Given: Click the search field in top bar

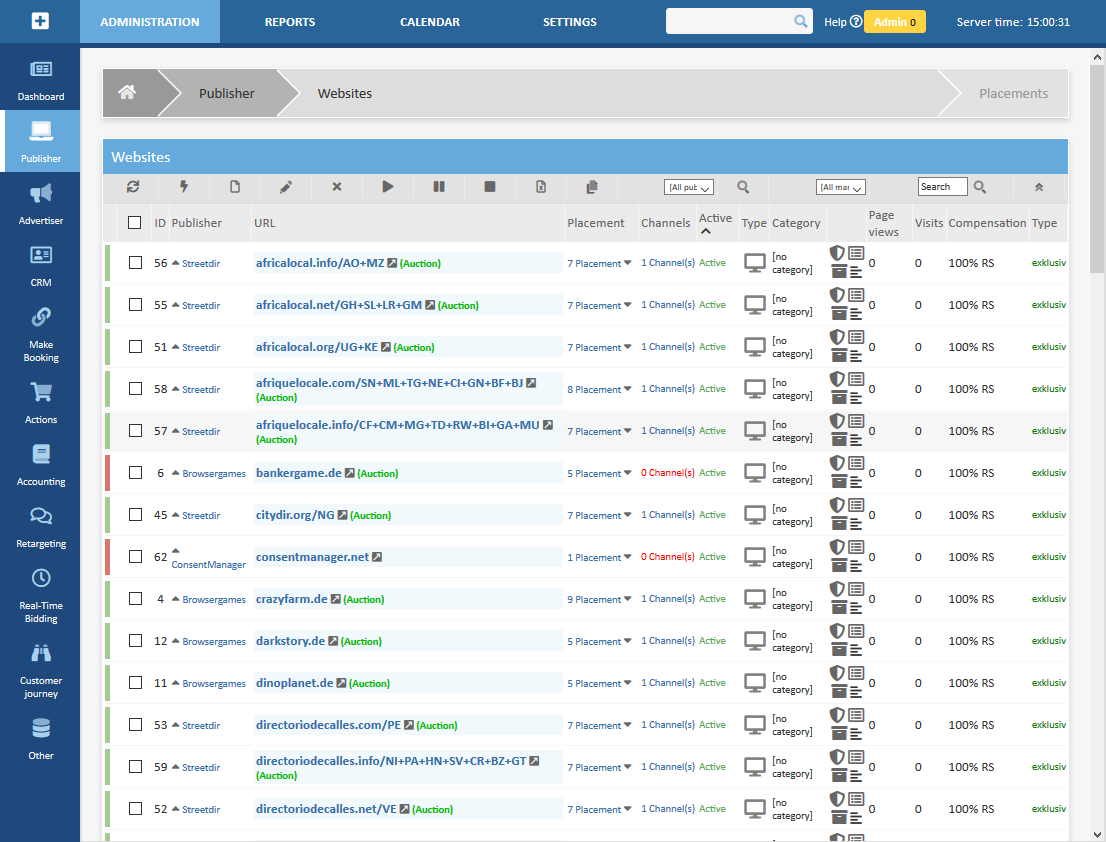Looking at the screenshot, I should (730, 21).
